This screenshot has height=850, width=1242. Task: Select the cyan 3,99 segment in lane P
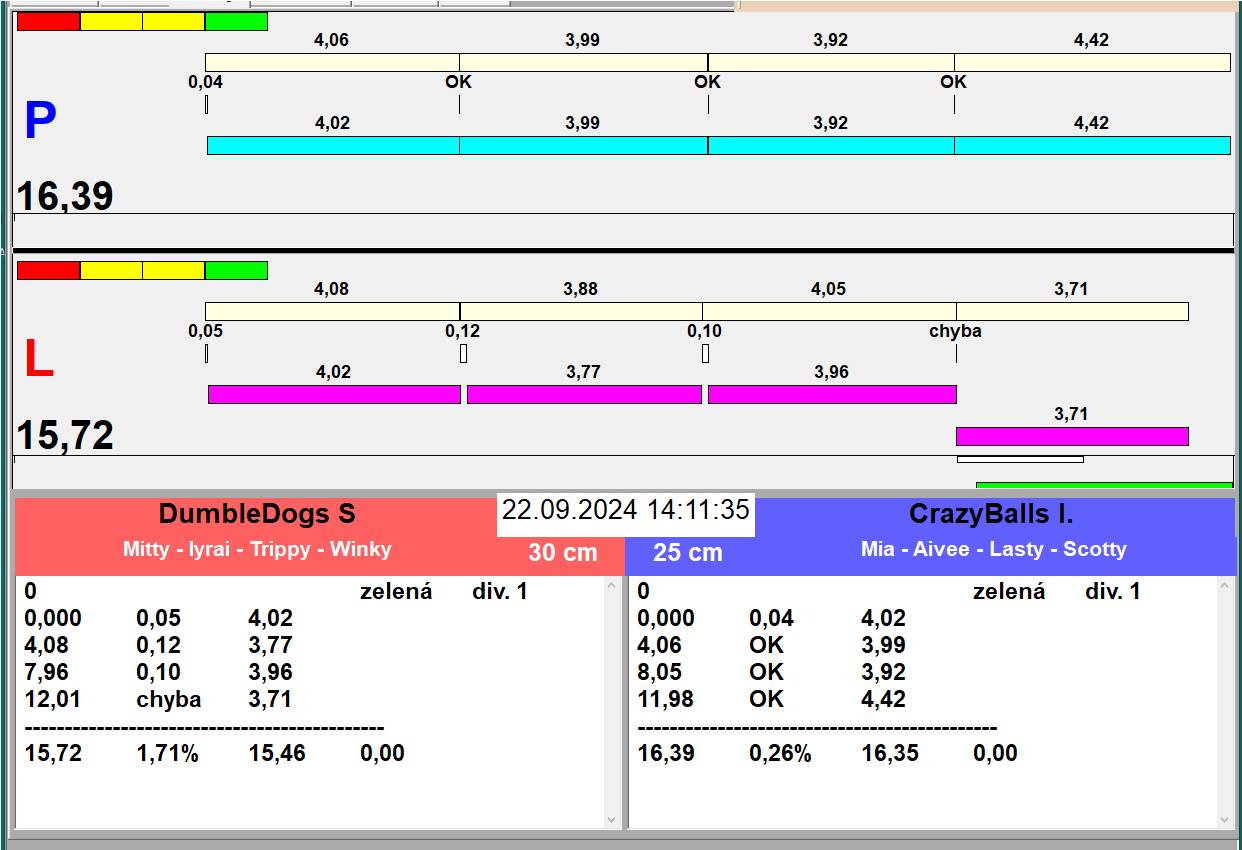tap(583, 145)
